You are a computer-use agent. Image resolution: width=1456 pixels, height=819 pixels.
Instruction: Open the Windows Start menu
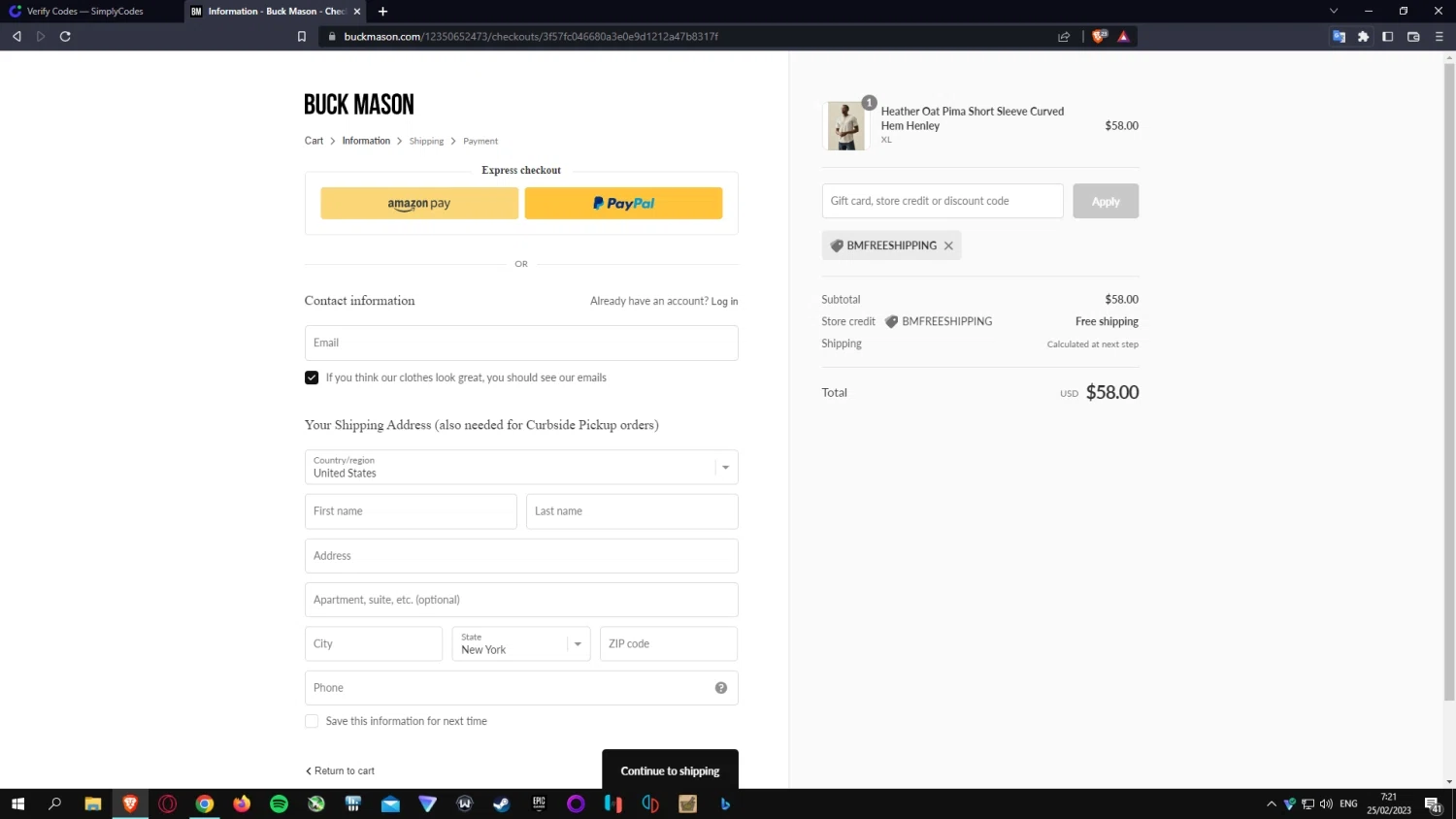coord(17,803)
